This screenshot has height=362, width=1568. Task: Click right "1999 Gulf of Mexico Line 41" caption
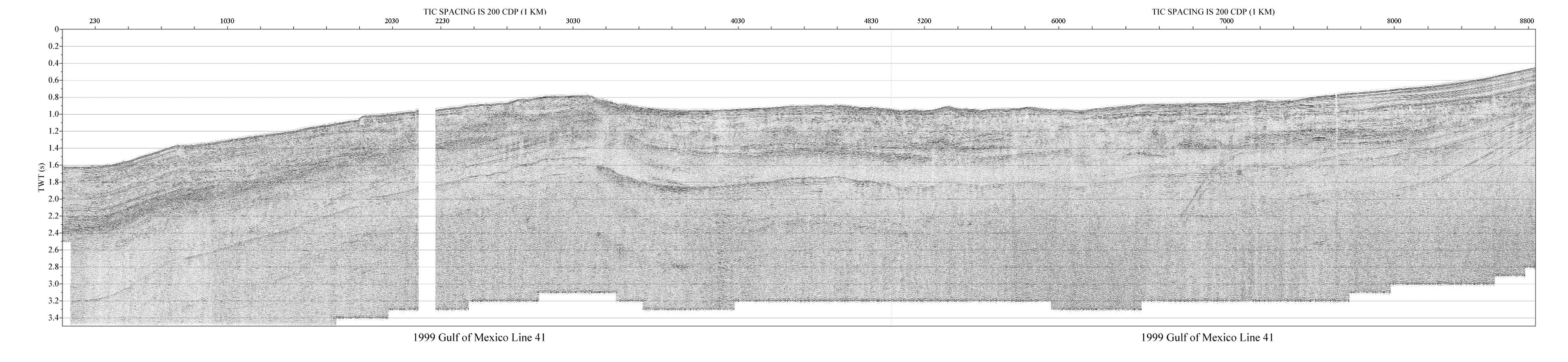pos(1207,338)
